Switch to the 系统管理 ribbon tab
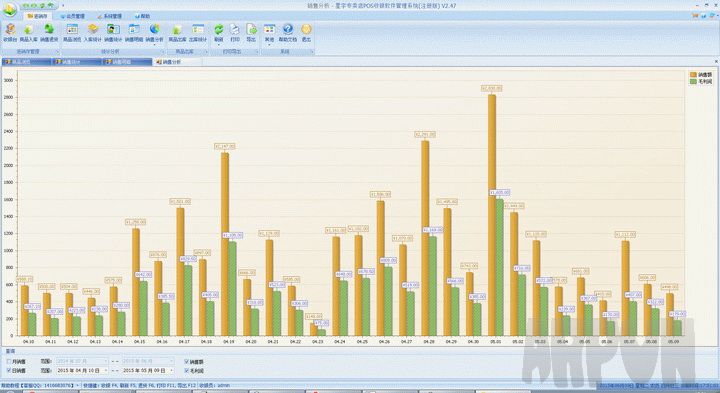Image resolution: width=720 pixels, height=393 pixels. pyautogui.click(x=109, y=16)
